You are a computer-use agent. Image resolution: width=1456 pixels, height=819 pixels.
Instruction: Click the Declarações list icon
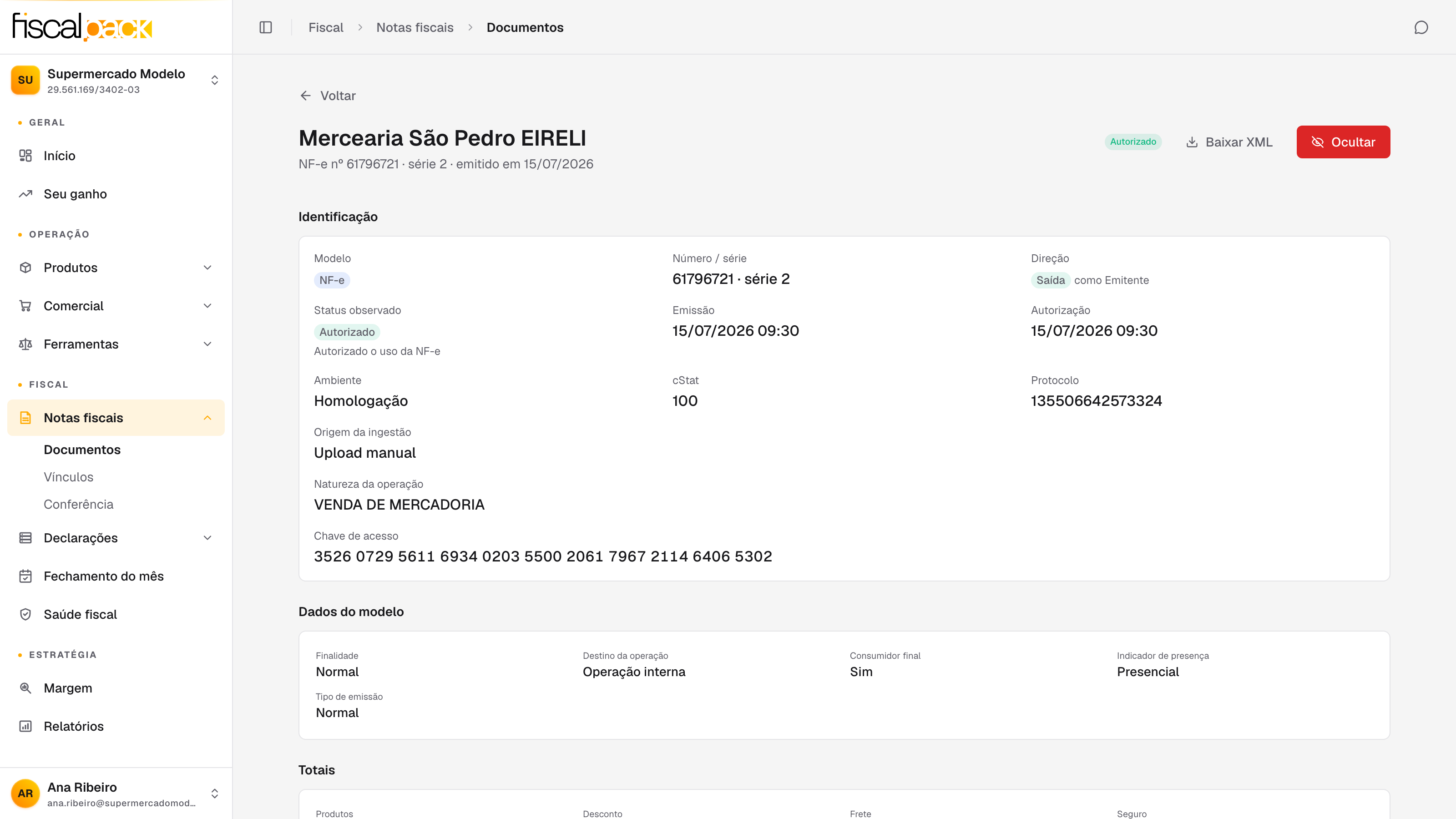(25, 537)
